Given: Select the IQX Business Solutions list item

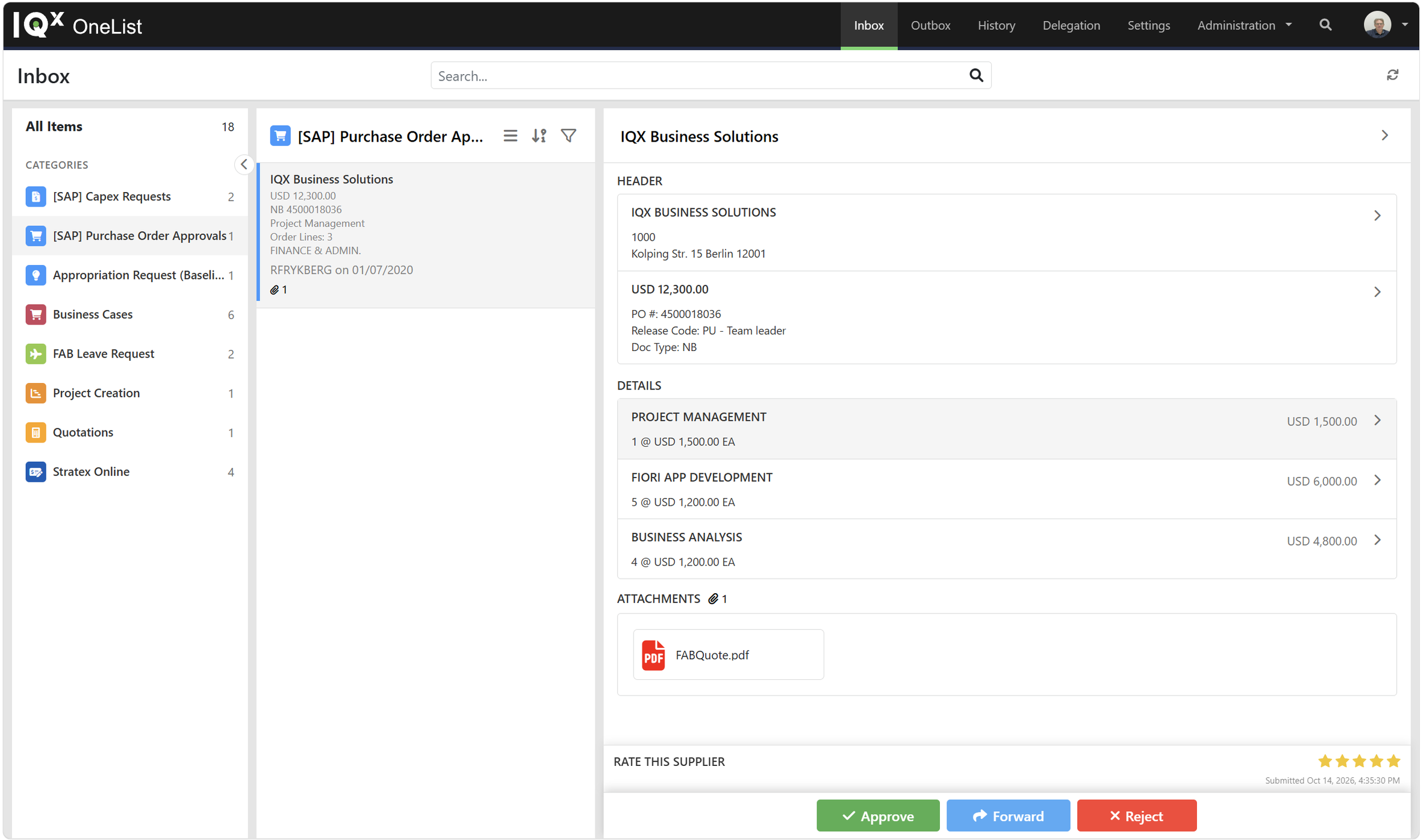Looking at the screenshot, I should [426, 235].
